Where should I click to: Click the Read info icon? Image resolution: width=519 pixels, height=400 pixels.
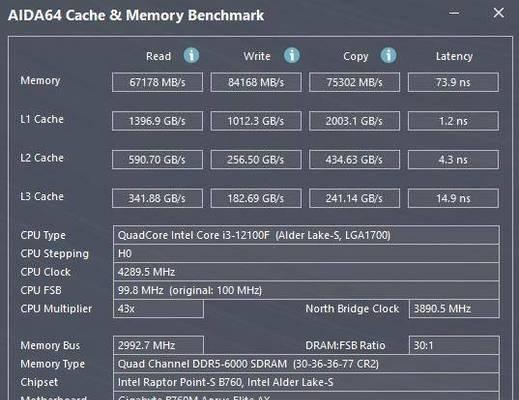(x=191, y=55)
